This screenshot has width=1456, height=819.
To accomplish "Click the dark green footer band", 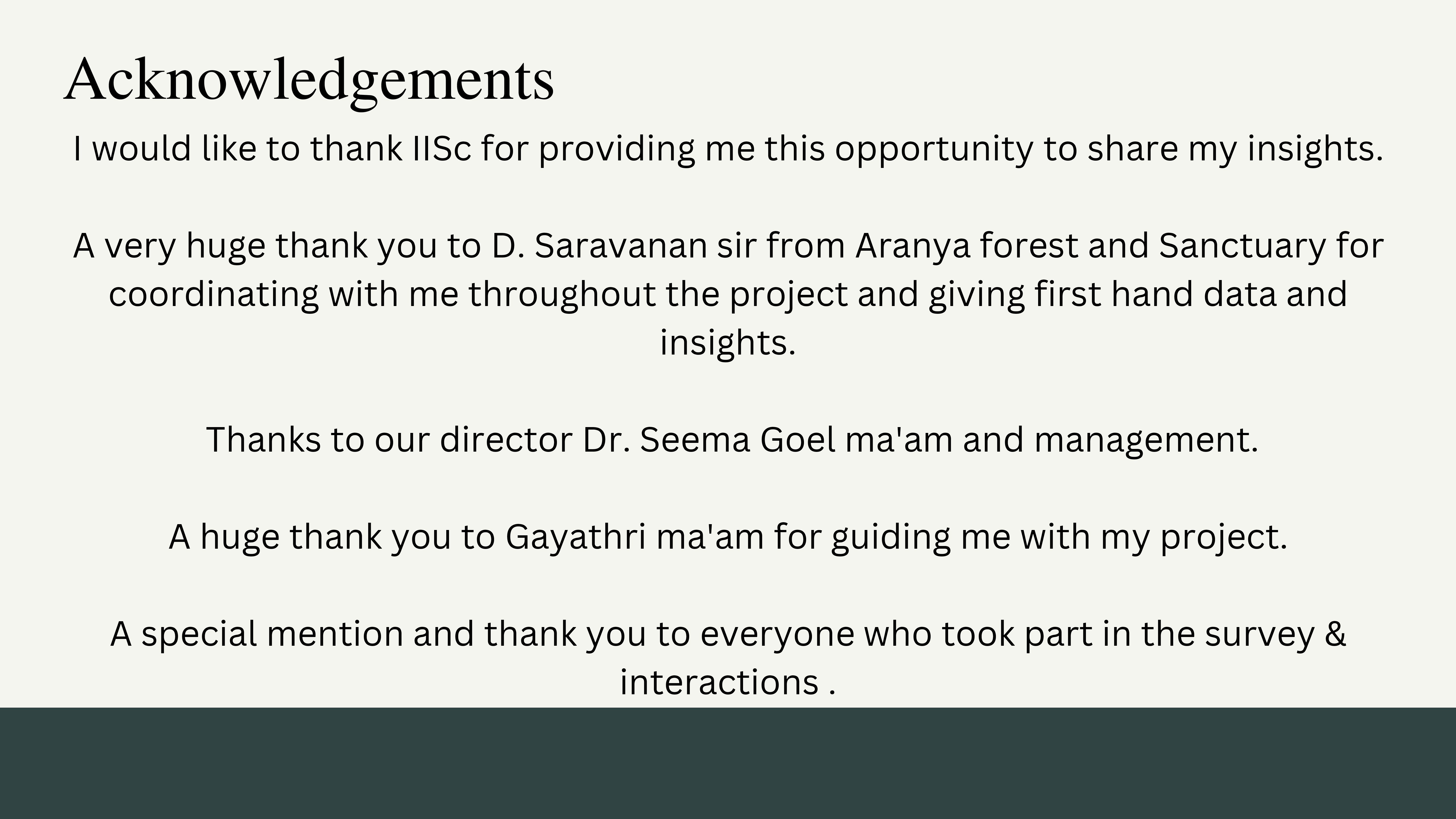I will [x=728, y=763].
